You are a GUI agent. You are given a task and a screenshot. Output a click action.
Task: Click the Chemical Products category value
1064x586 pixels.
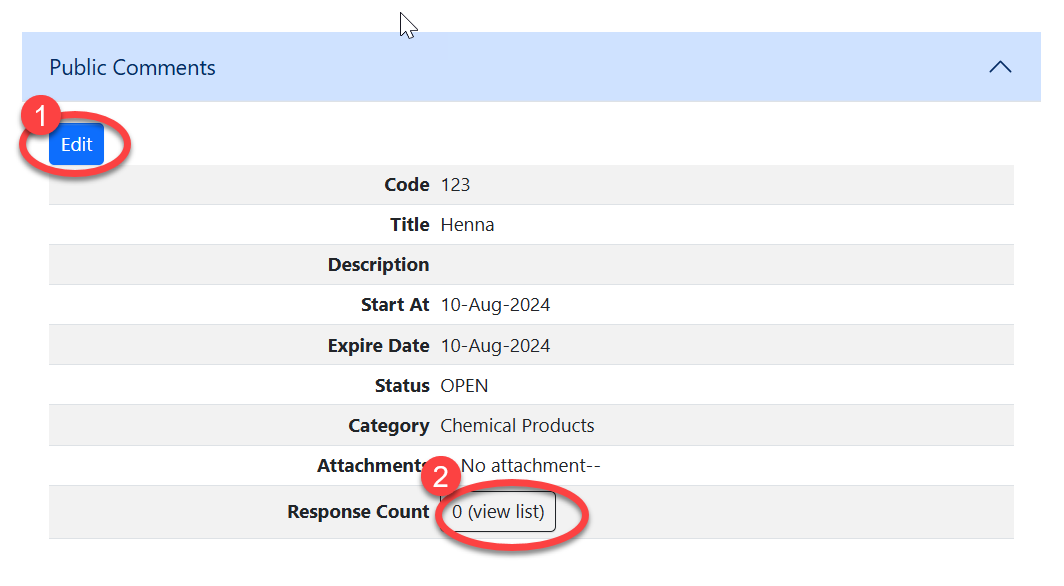(x=517, y=426)
